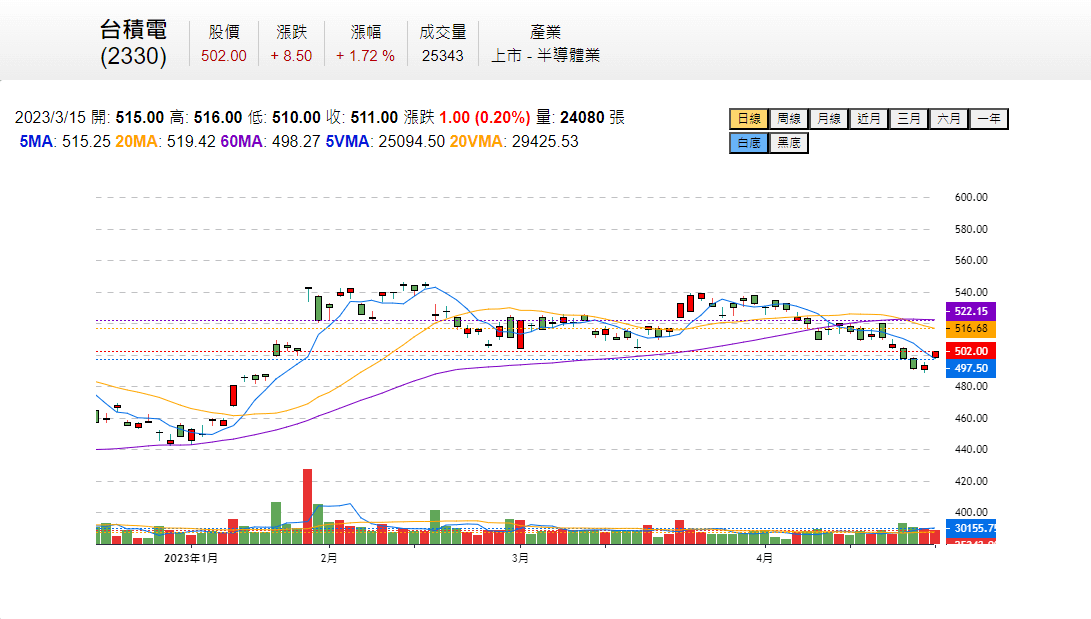Click the 高: 516.00 high price
The height and width of the screenshot is (619, 1091).
click(206, 118)
